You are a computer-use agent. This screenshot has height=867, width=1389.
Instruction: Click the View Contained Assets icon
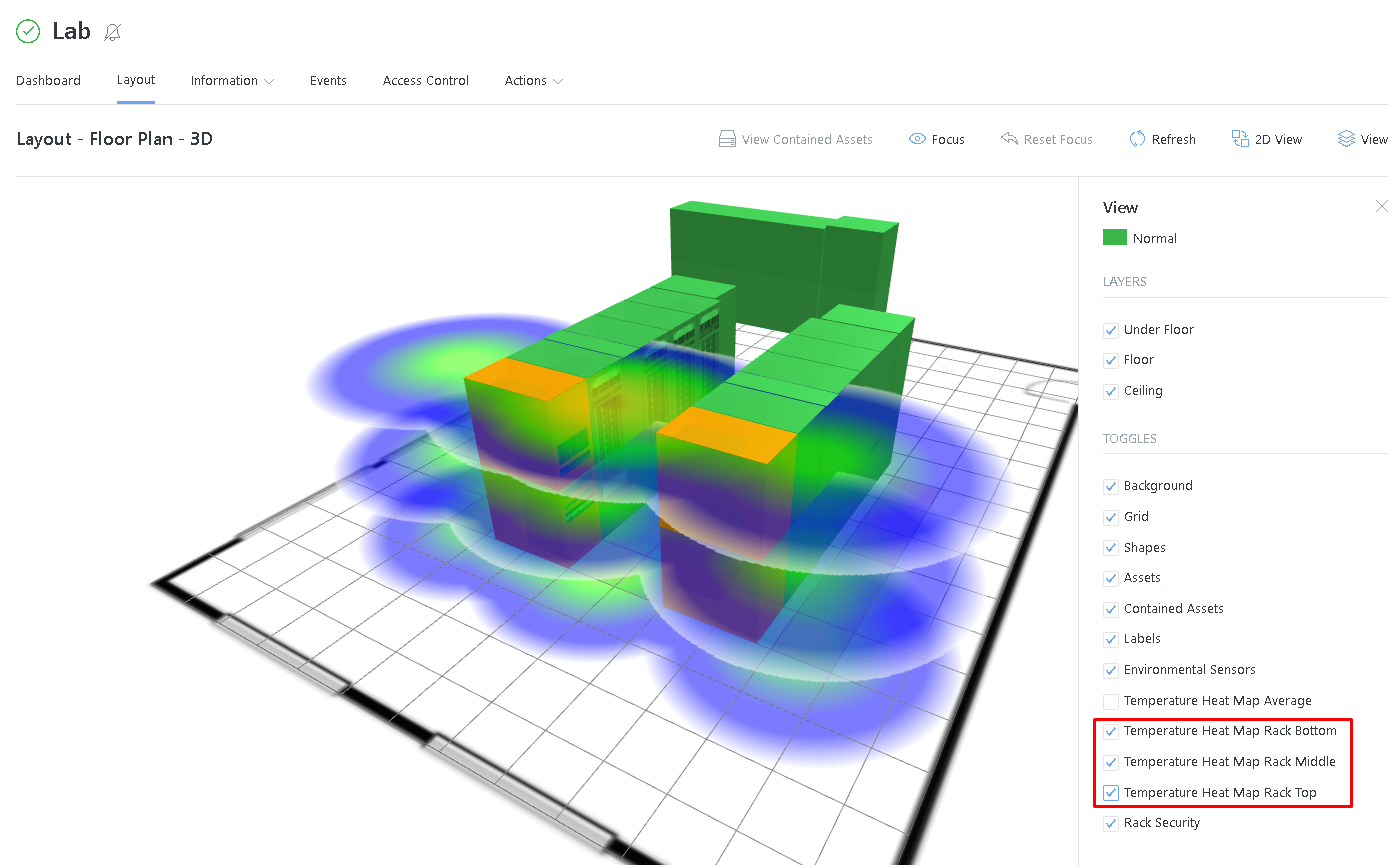[727, 139]
